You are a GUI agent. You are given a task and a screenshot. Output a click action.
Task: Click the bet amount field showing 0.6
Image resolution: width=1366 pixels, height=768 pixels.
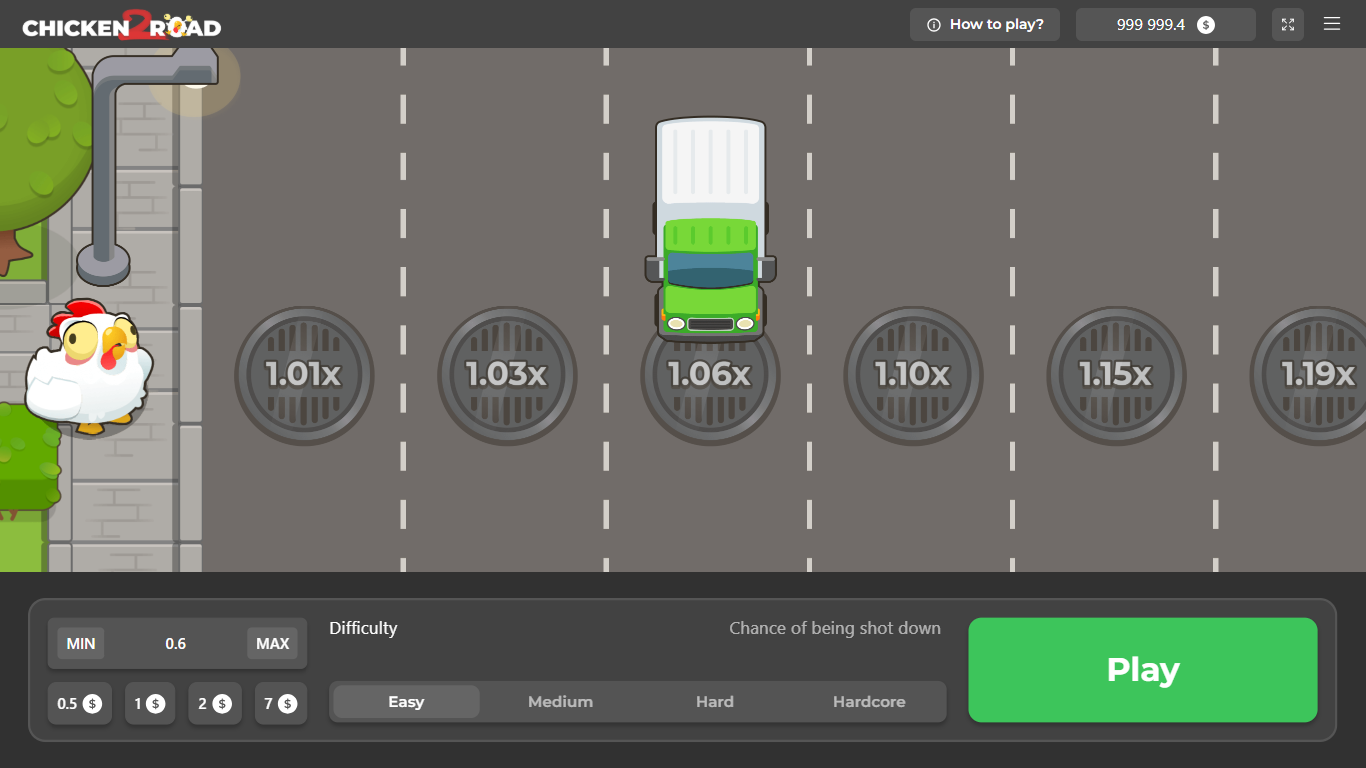[x=176, y=644]
